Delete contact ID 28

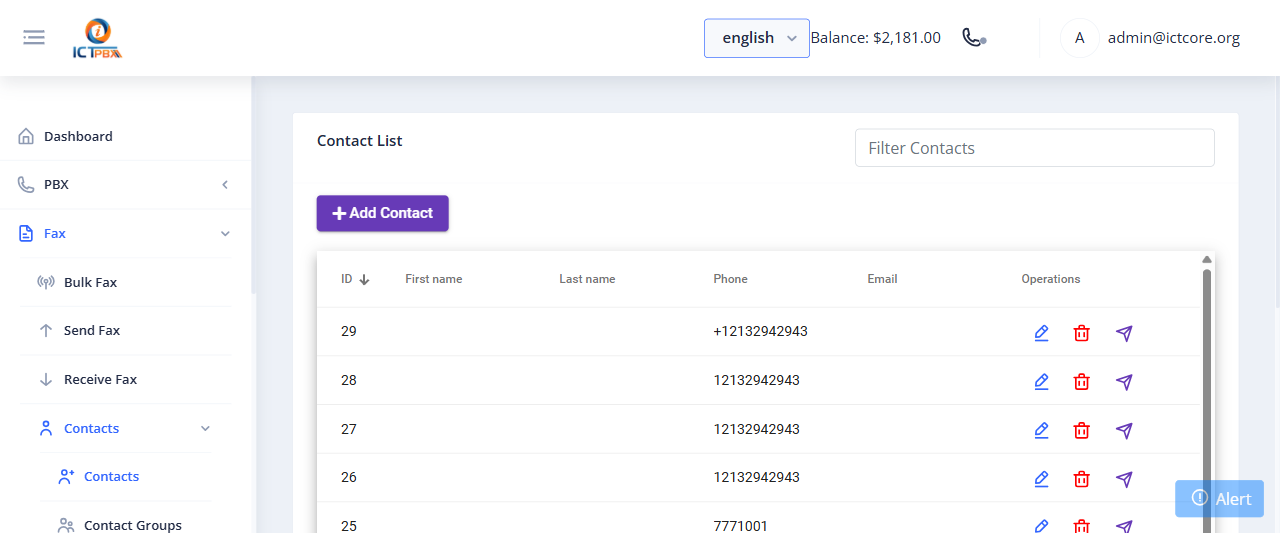[1081, 381]
